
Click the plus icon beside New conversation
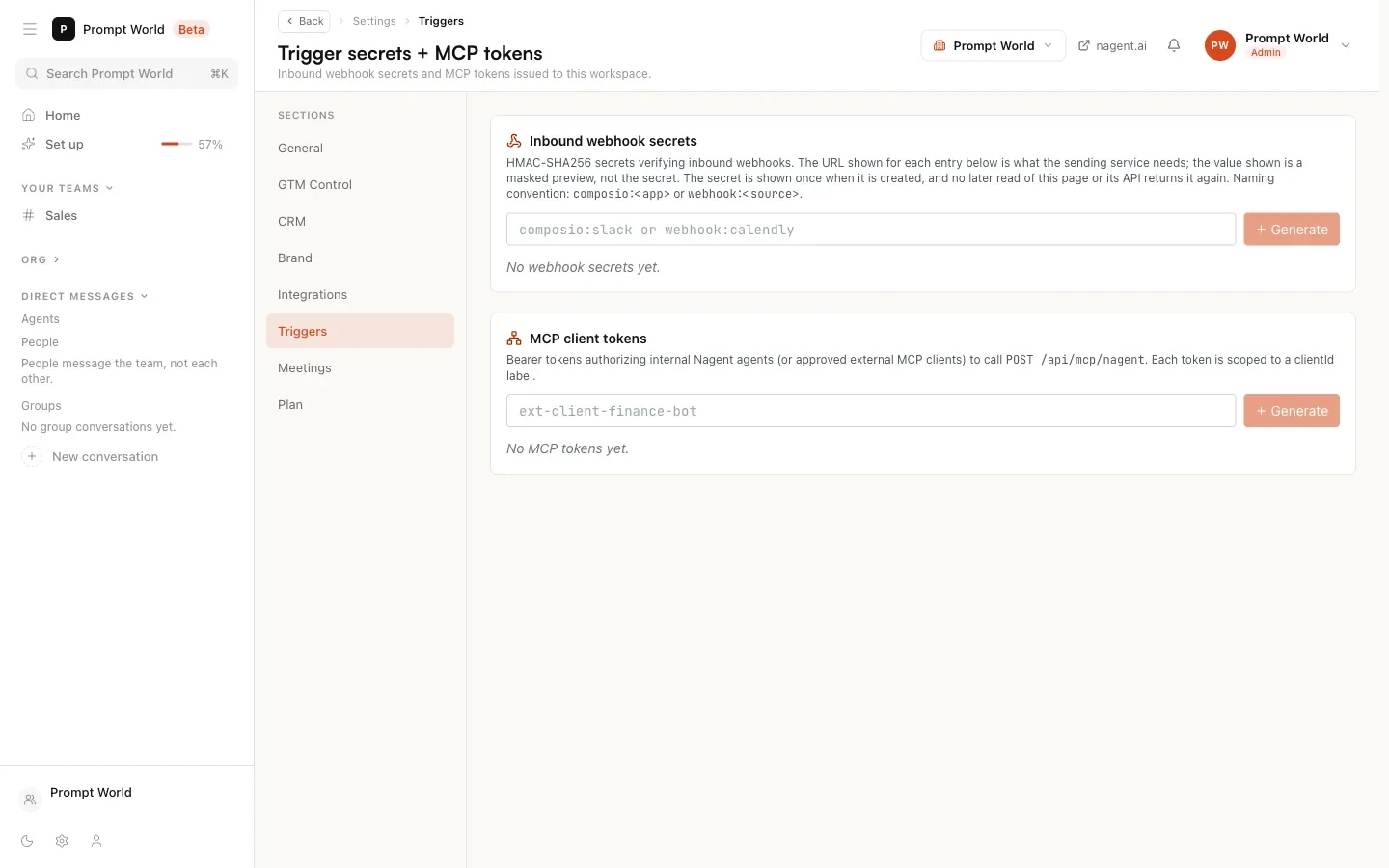pos(32,457)
